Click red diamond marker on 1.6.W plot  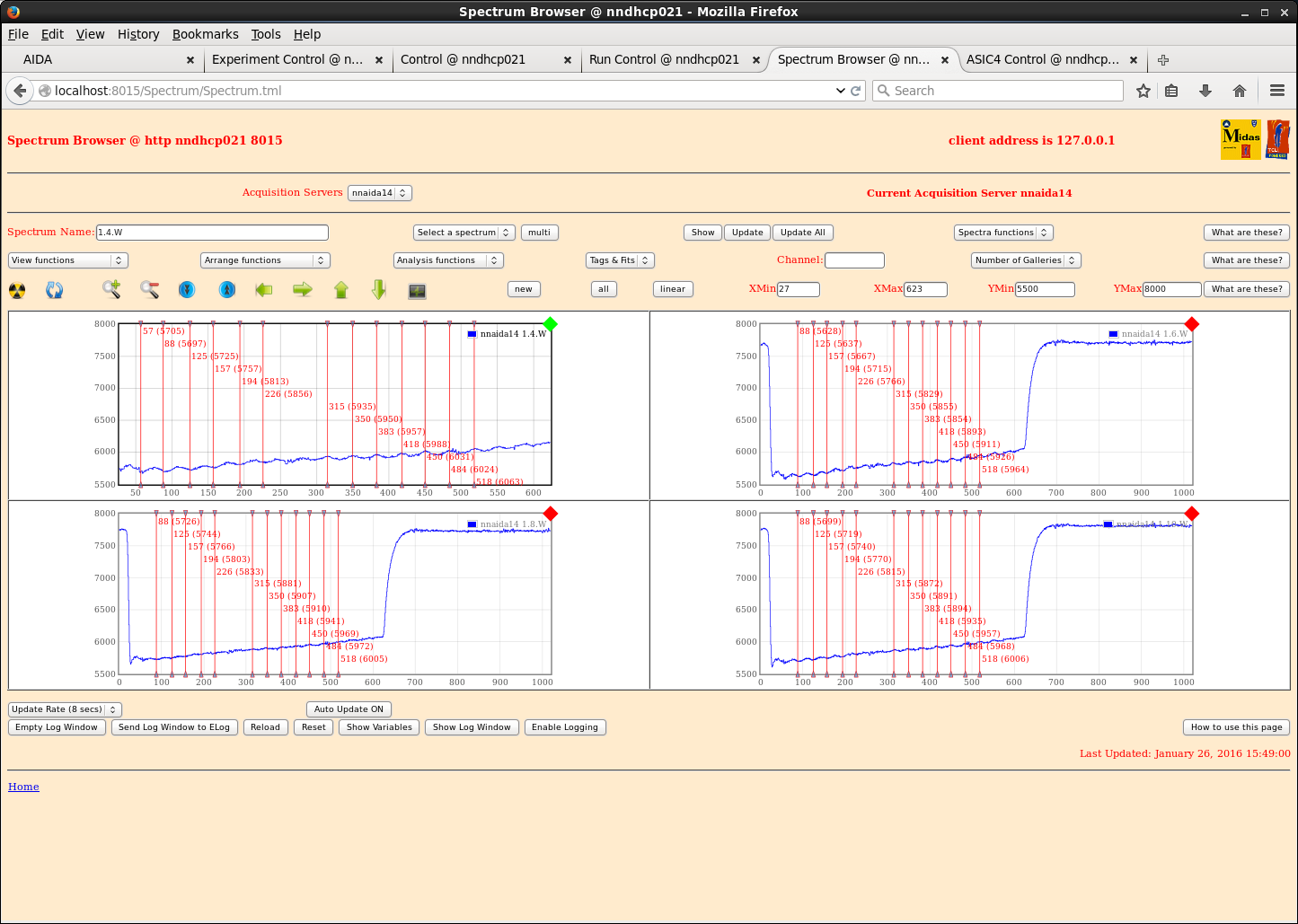click(1192, 324)
